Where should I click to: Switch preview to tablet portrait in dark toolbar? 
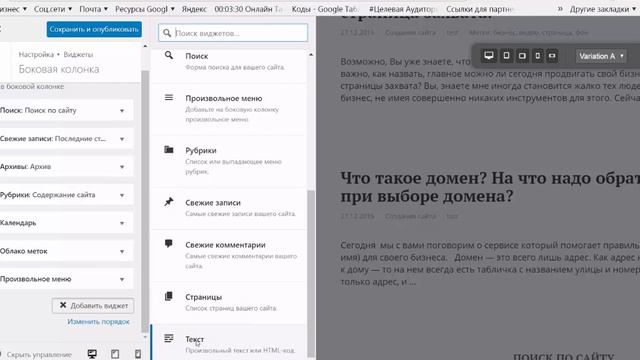pos(506,56)
